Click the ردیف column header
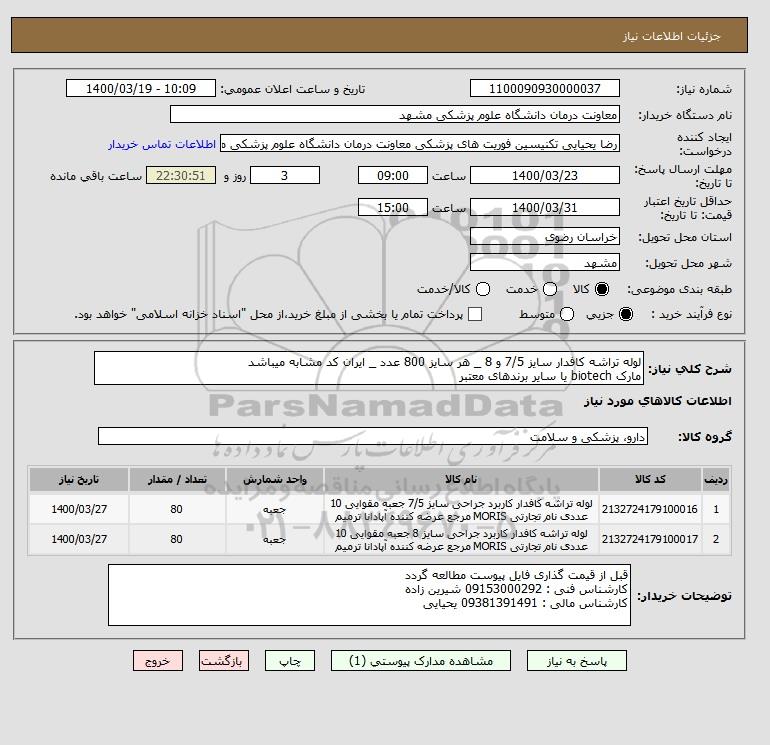This screenshot has width=770, height=745. click(x=715, y=479)
